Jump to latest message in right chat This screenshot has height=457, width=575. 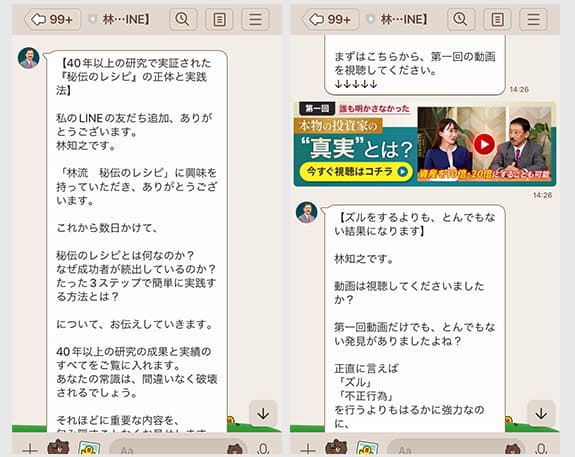(541, 414)
